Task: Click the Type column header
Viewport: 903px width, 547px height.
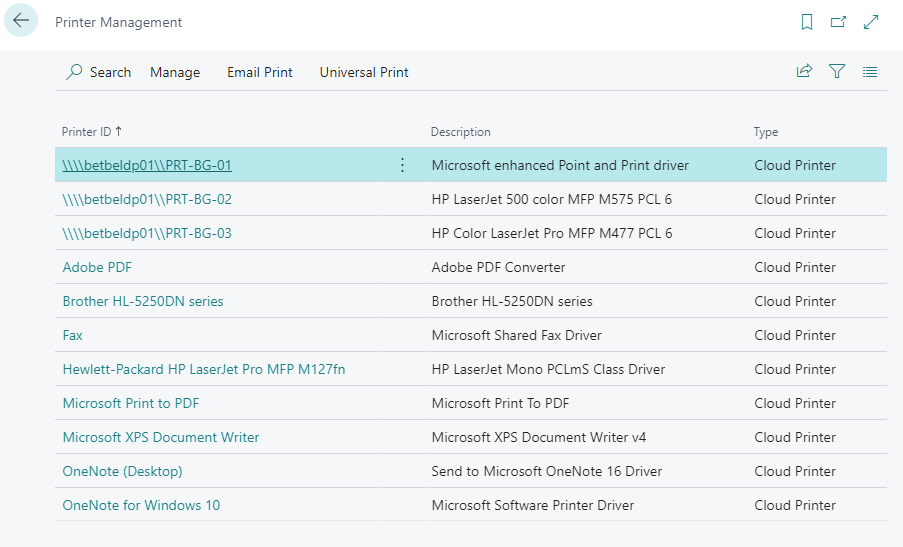Action: pyautogui.click(x=765, y=132)
